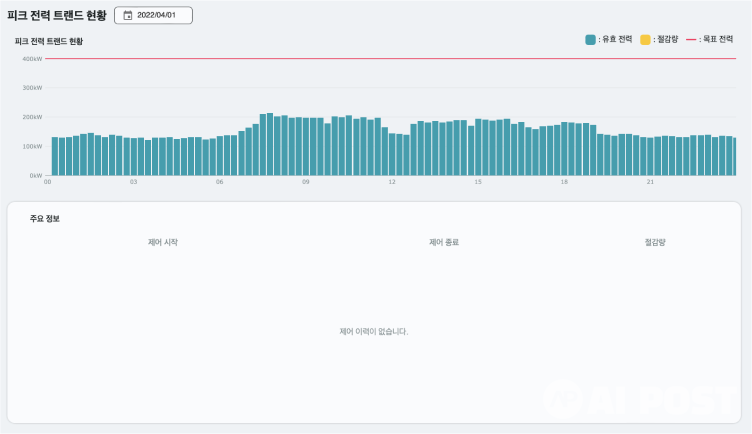Click the calendar icon in date picker
This screenshot has width=752, height=434.
128,15
